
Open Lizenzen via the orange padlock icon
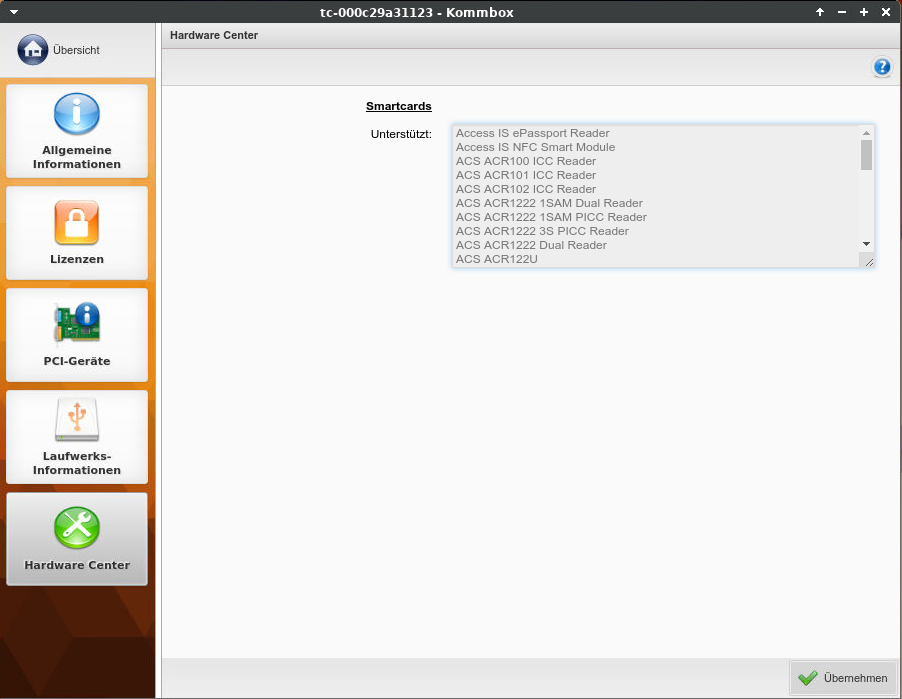(x=77, y=222)
